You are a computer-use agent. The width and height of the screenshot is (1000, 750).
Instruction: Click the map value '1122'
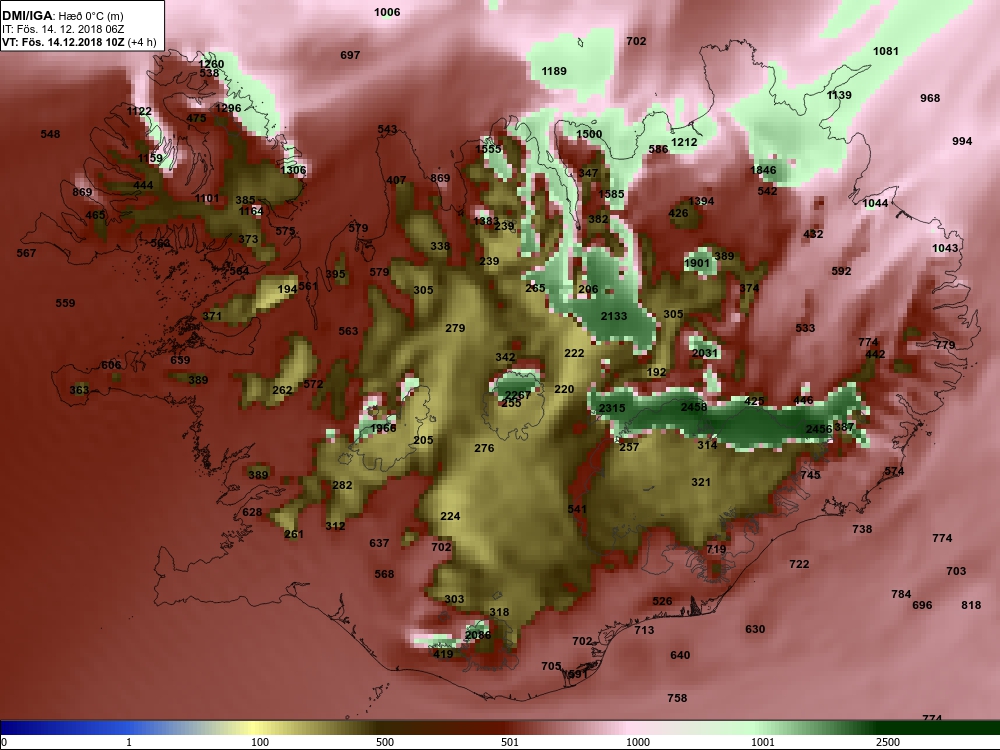click(x=139, y=112)
